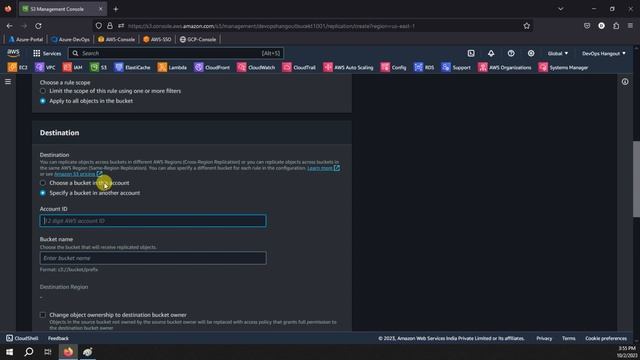Click the Feedback footer link
The height and width of the screenshot is (360, 640).
click(x=58, y=338)
